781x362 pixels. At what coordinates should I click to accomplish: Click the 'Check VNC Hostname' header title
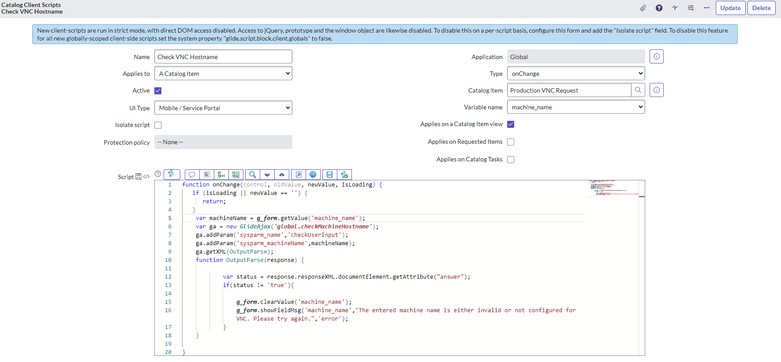32,11
